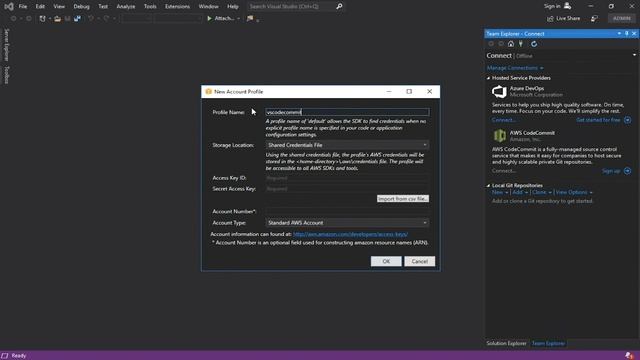Click the Live Share icon
Viewport: 640px width, 360px height.
[550, 18]
